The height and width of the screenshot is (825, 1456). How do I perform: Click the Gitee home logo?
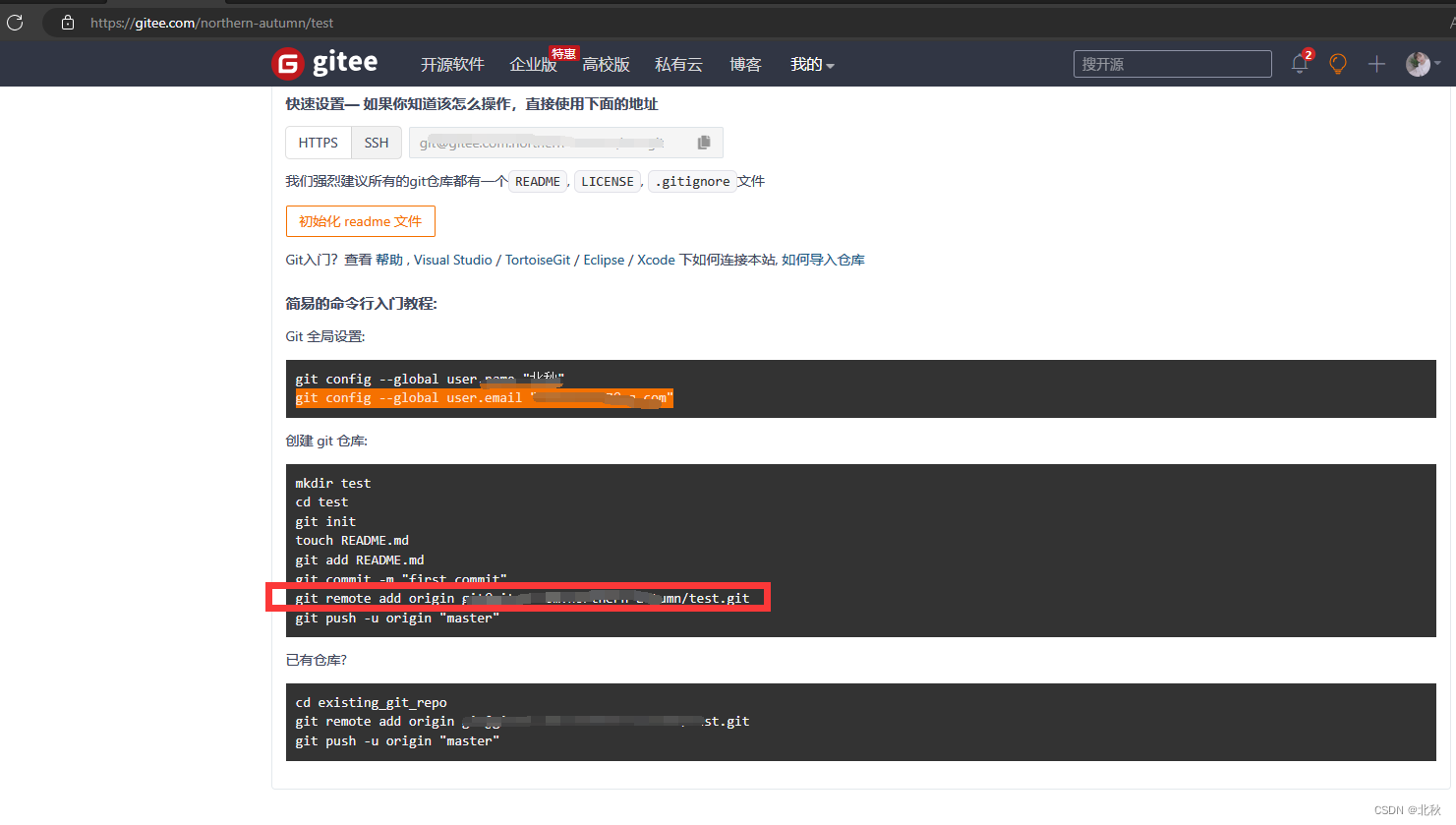pos(324,63)
